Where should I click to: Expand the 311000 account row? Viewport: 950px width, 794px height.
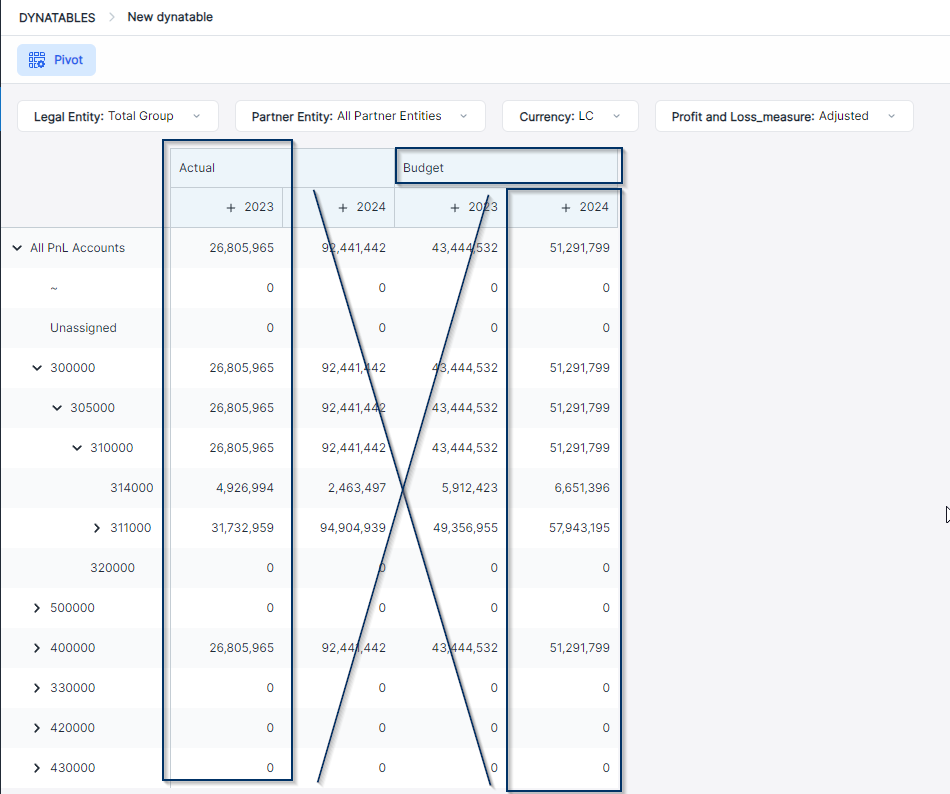click(x=97, y=528)
